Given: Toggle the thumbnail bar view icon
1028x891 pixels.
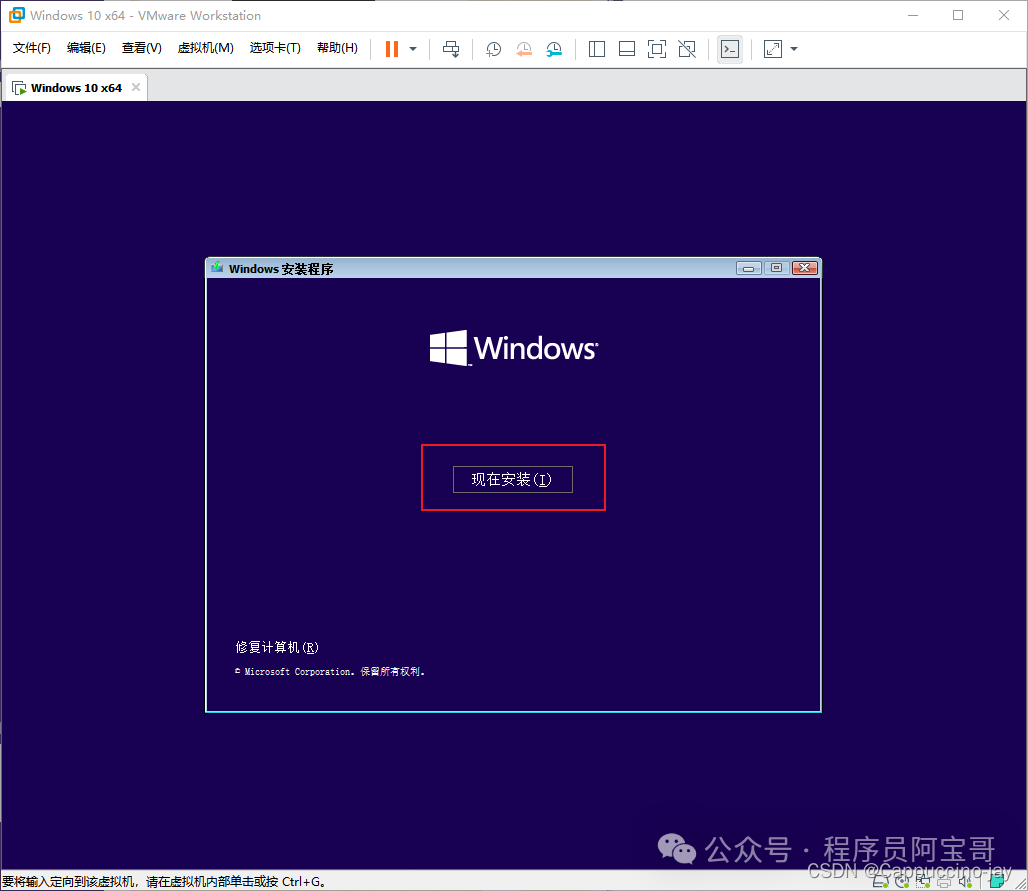Looking at the screenshot, I should 627,49.
